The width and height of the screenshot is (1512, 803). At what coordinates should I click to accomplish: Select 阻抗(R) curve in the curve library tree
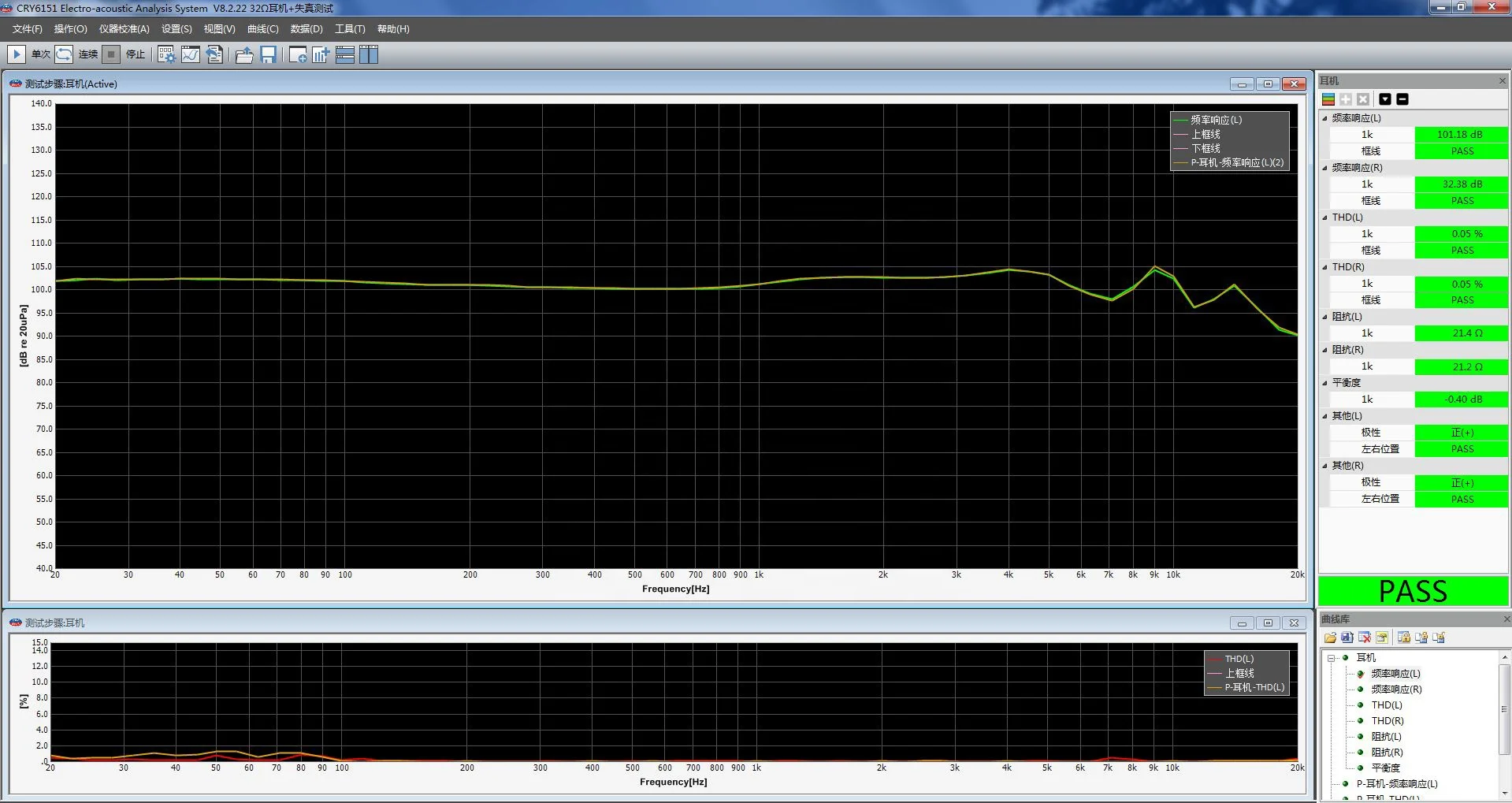pos(1387,753)
